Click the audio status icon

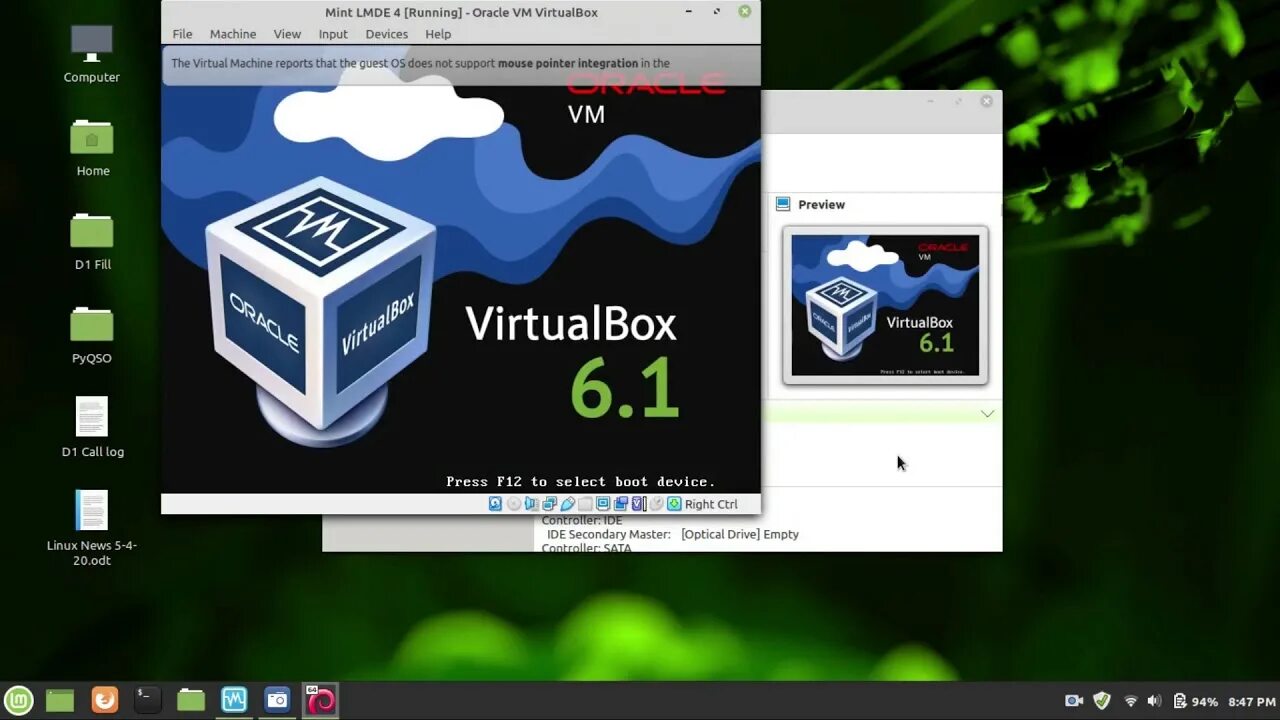click(531, 504)
